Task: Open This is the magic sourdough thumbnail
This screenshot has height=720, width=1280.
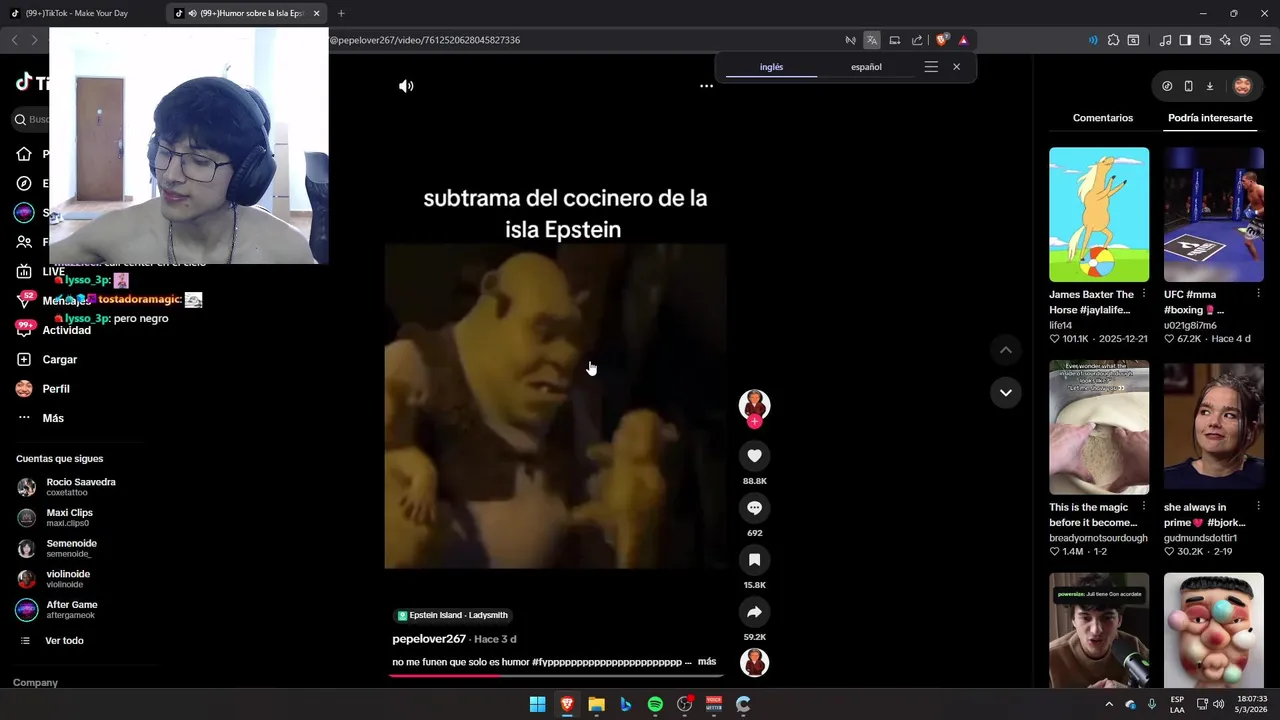Action: (1099, 427)
